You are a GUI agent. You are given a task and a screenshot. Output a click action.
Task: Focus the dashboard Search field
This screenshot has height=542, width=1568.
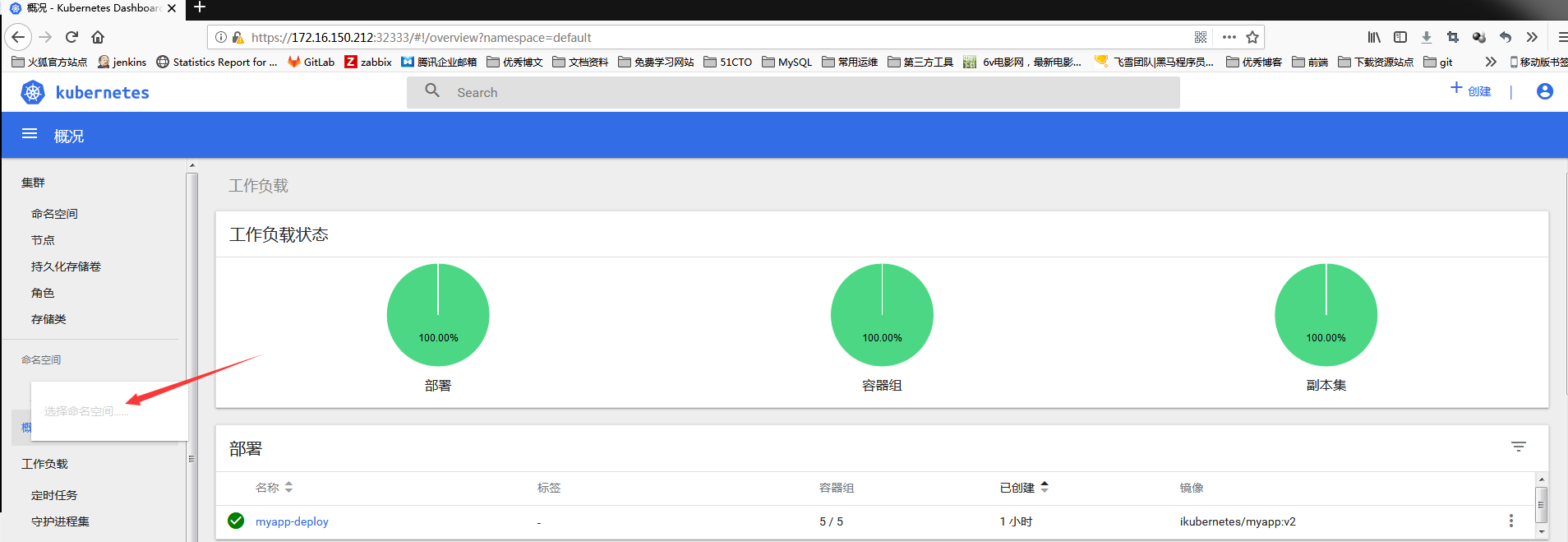(793, 92)
